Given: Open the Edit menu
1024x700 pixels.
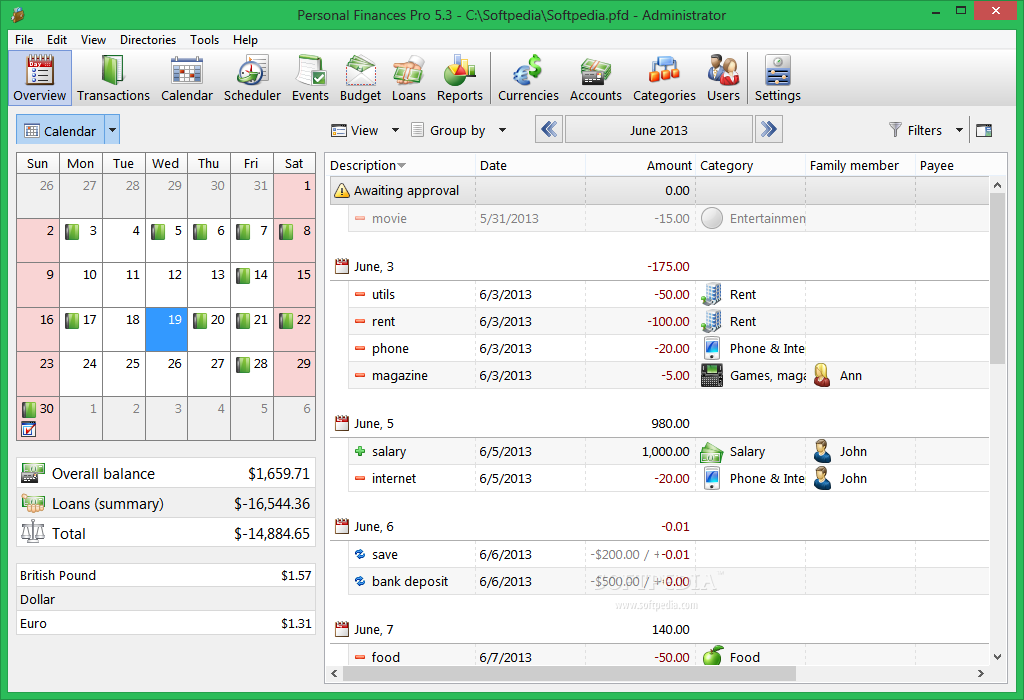Looking at the screenshot, I should (x=57, y=40).
